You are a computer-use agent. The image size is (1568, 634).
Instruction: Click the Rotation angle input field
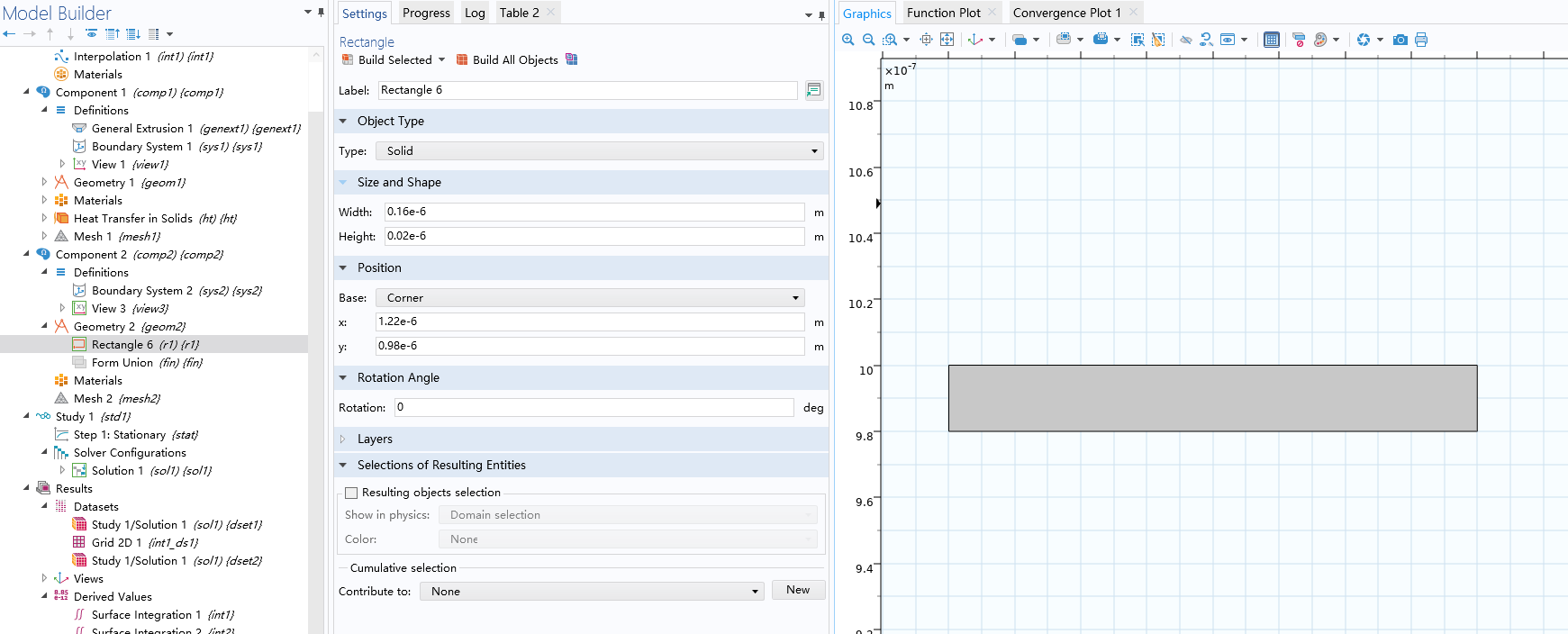click(594, 407)
